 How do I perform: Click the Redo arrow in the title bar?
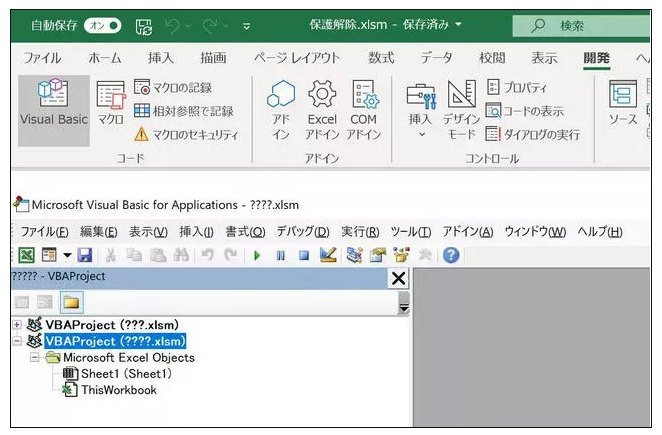(x=210, y=26)
